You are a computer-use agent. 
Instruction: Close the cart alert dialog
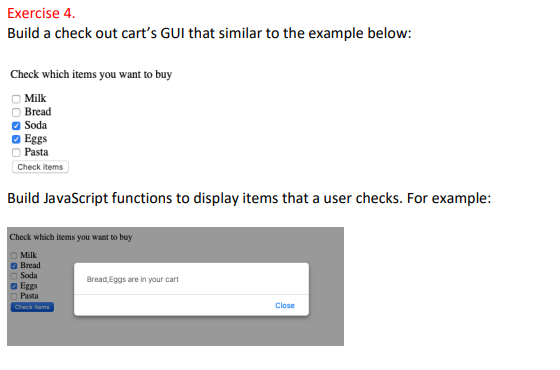[285, 305]
